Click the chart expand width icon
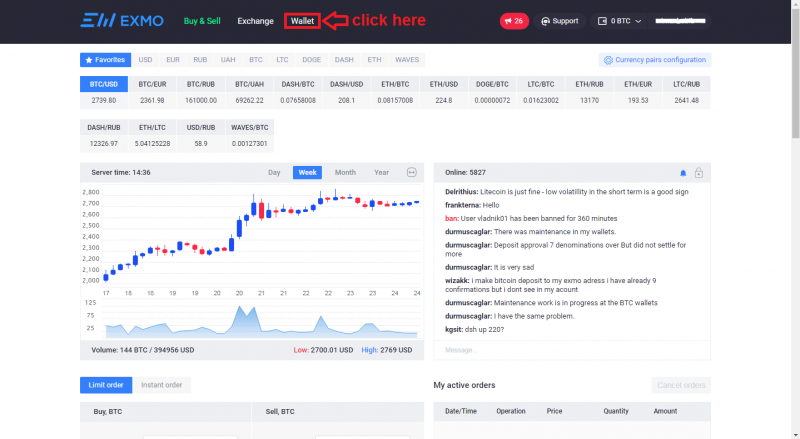The height and width of the screenshot is (439, 800). coord(412,173)
